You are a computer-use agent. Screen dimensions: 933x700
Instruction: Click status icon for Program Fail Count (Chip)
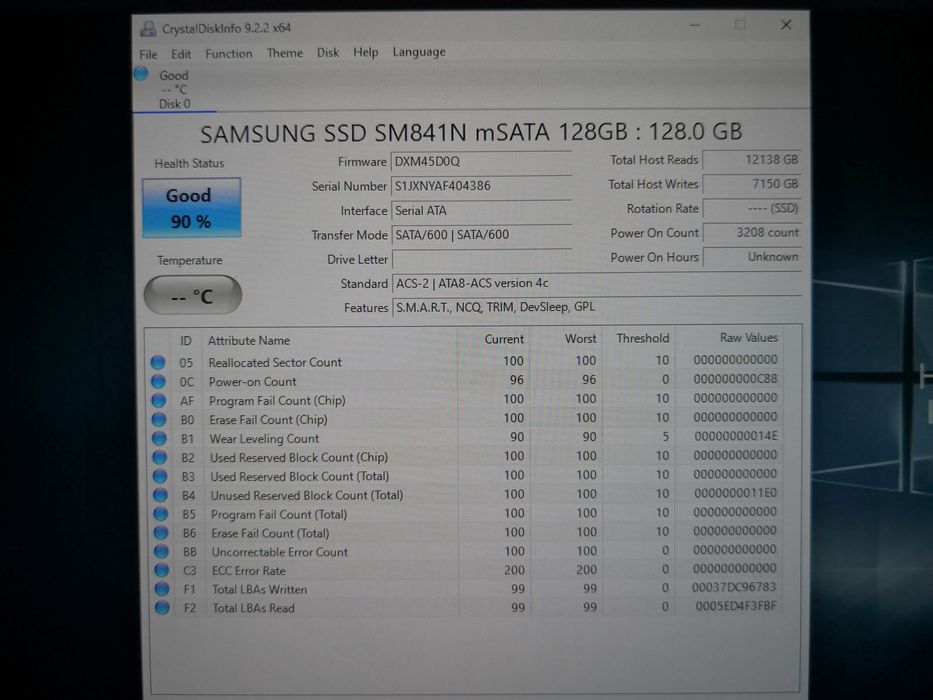click(x=158, y=400)
